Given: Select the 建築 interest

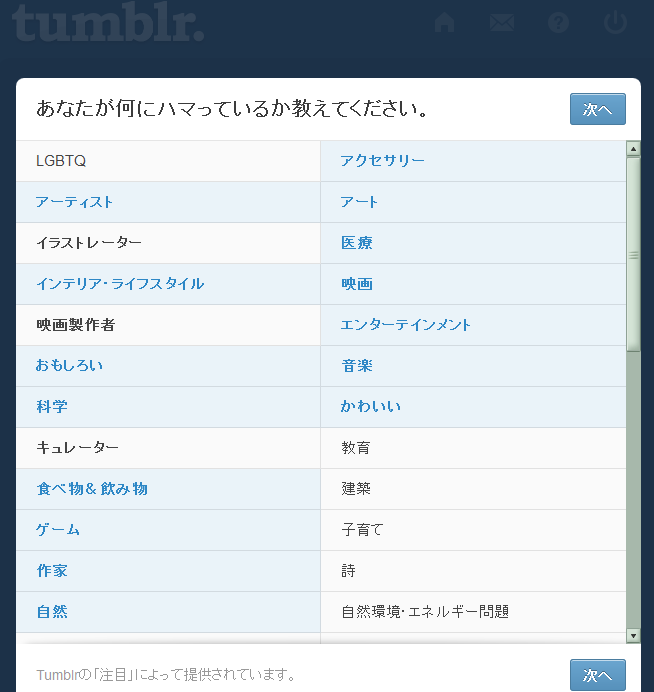Looking at the screenshot, I should [473, 489].
